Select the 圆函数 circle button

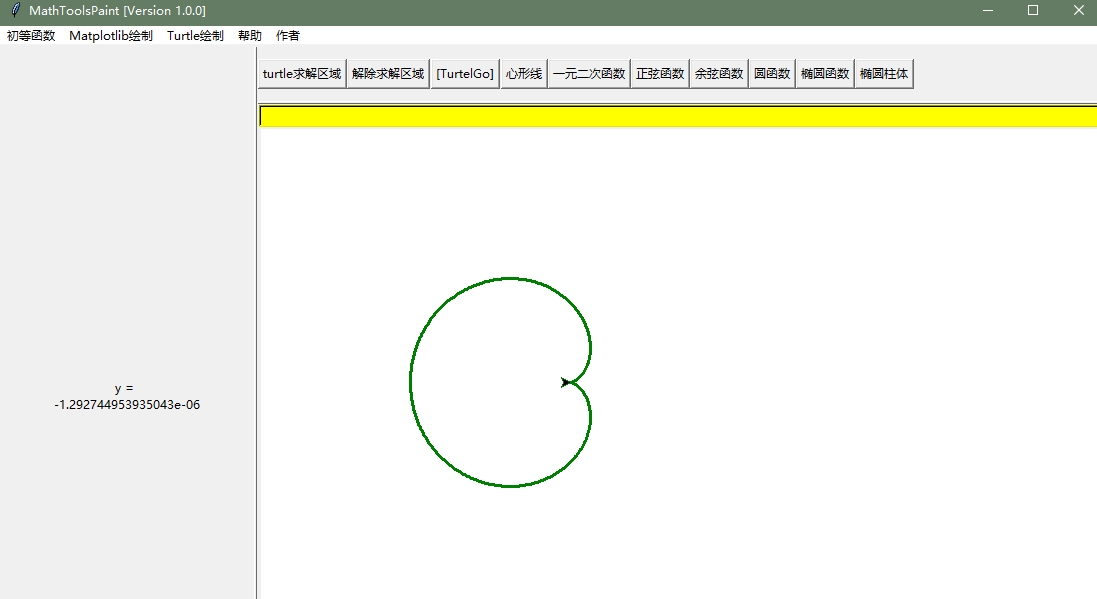tap(772, 73)
